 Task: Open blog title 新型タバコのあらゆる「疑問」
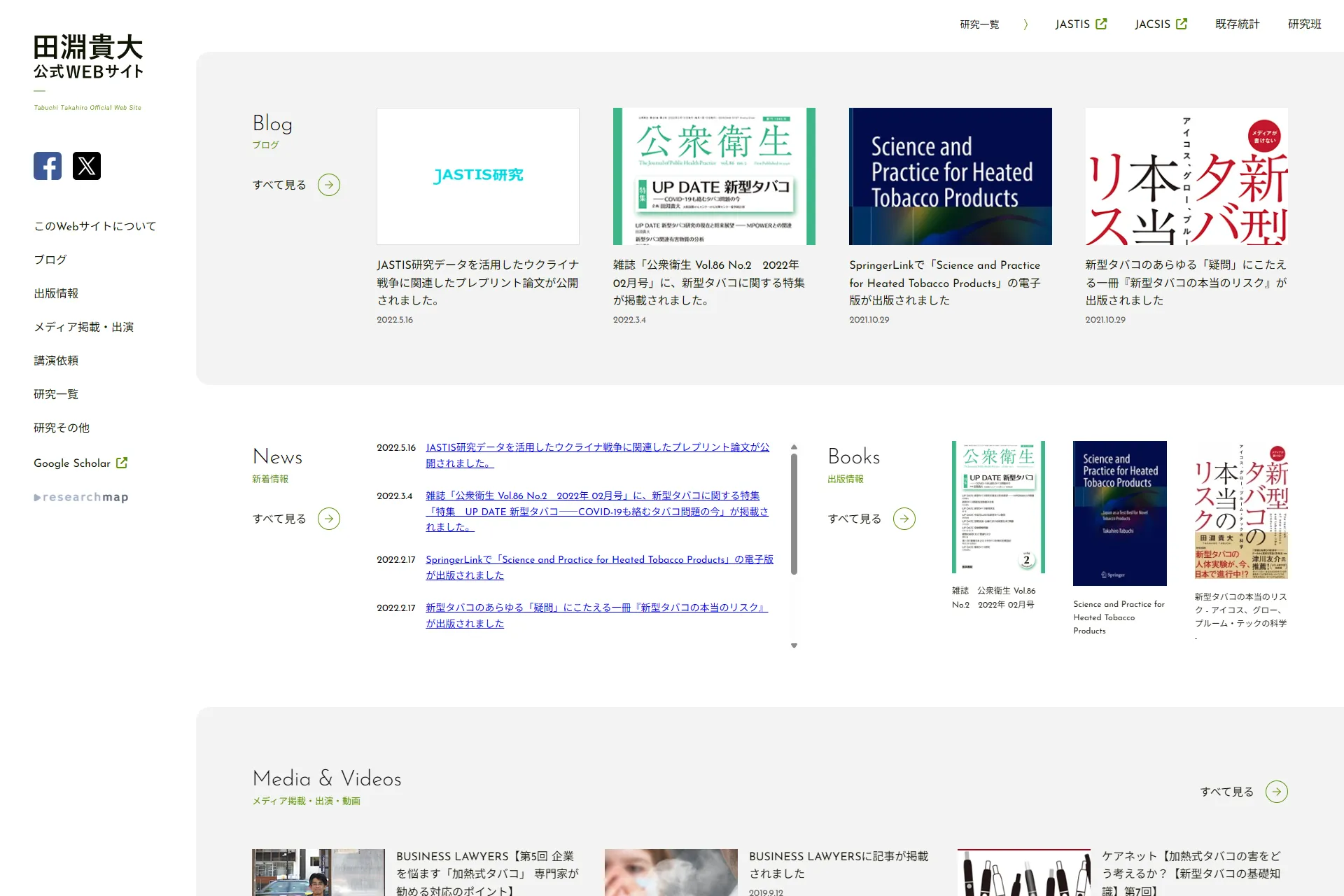[x=1186, y=283]
